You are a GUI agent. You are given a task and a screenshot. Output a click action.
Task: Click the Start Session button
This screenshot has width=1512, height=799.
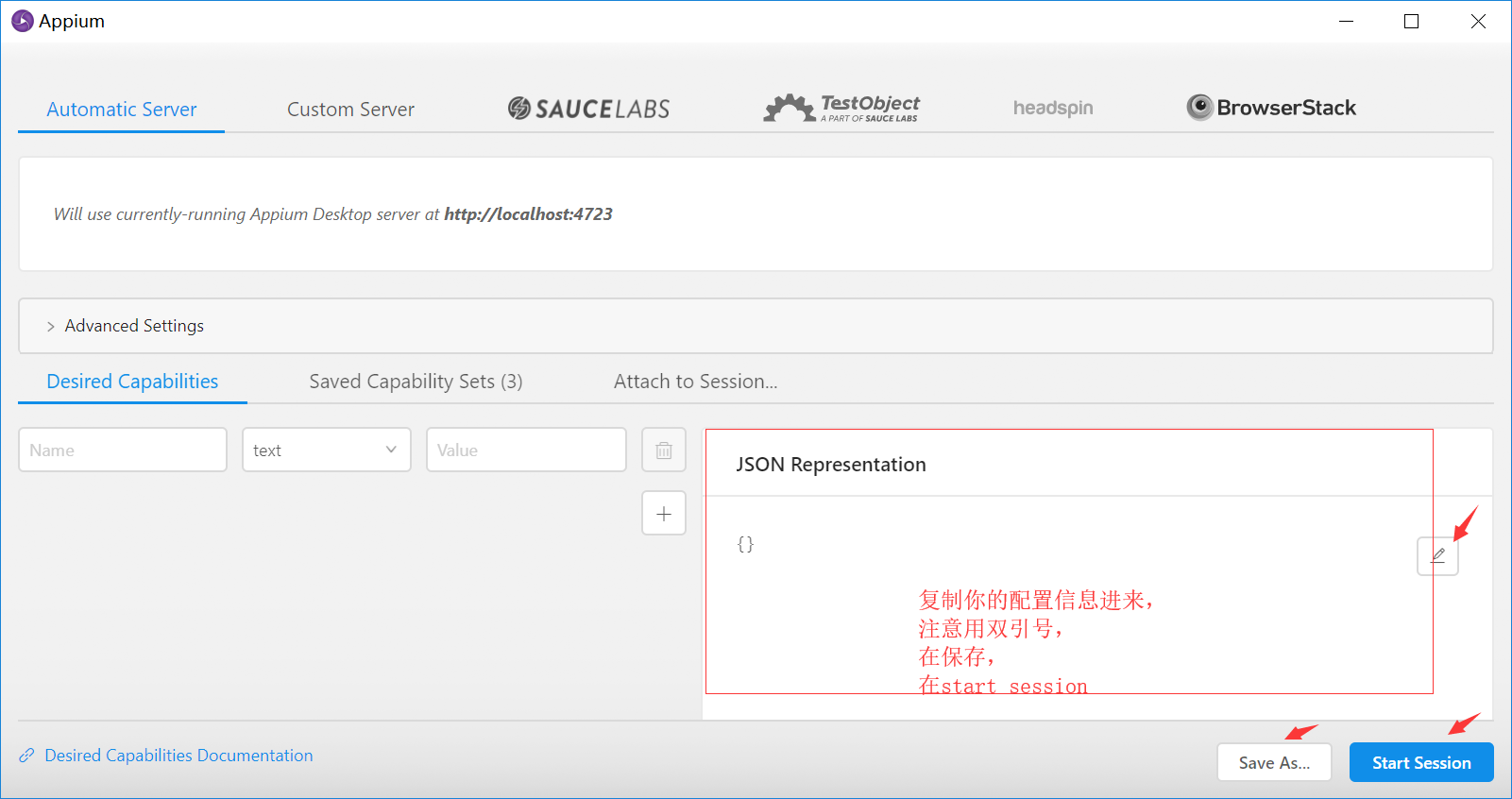(x=1421, y=762)
